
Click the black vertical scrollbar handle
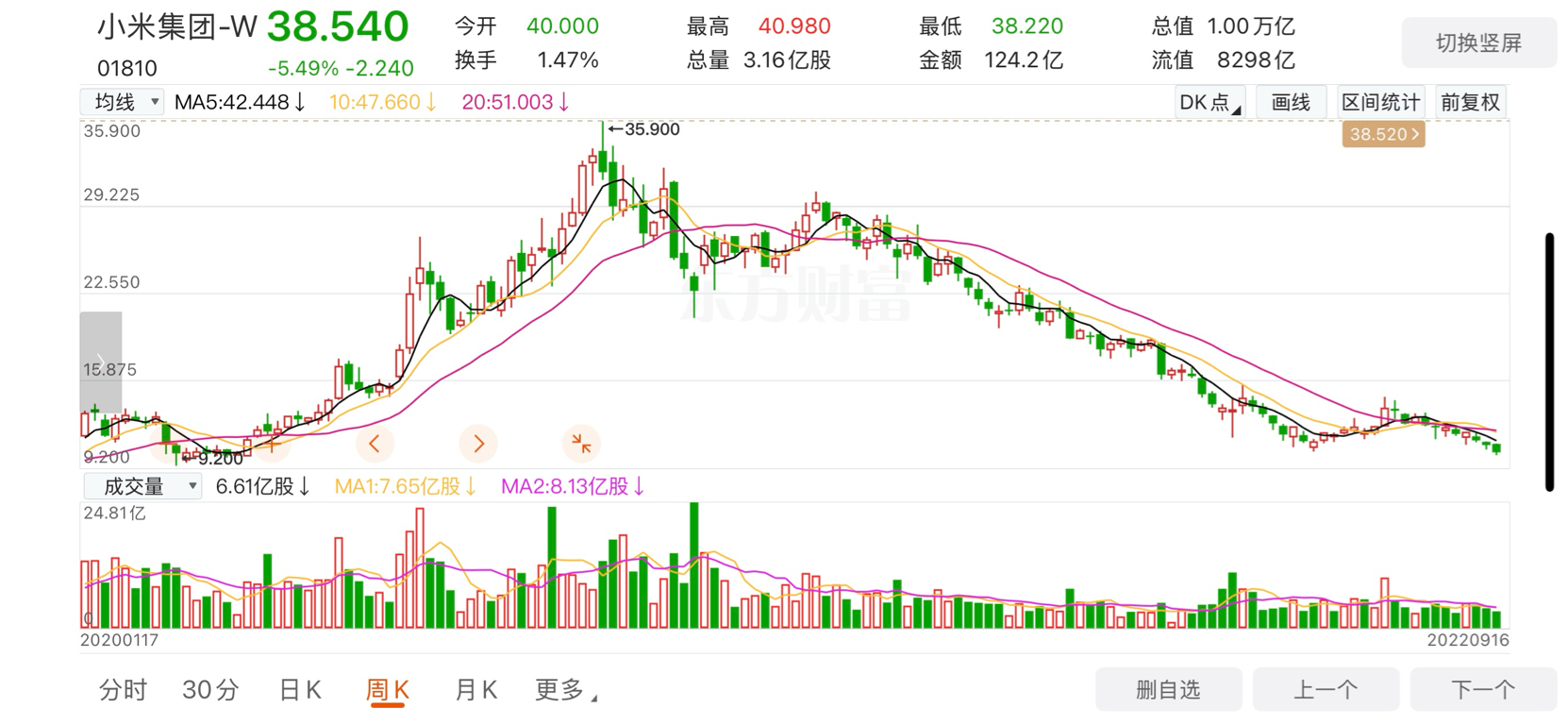point(1549,362)
